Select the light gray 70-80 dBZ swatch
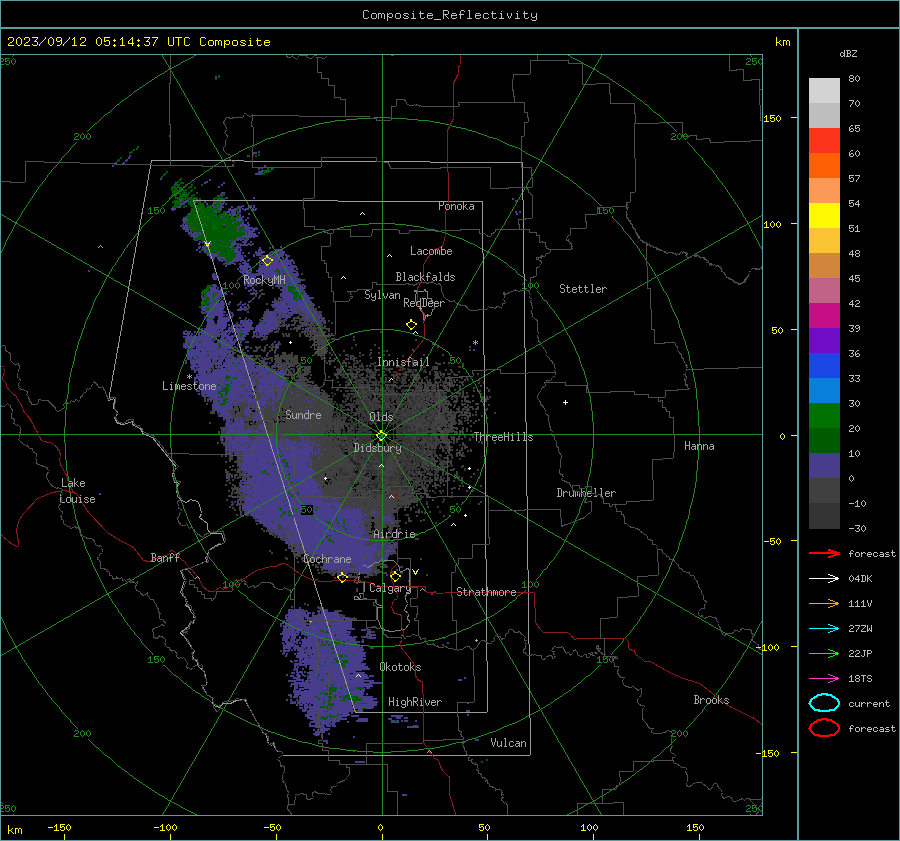Viewport: 900px width, 841px height. click(824, 91)
